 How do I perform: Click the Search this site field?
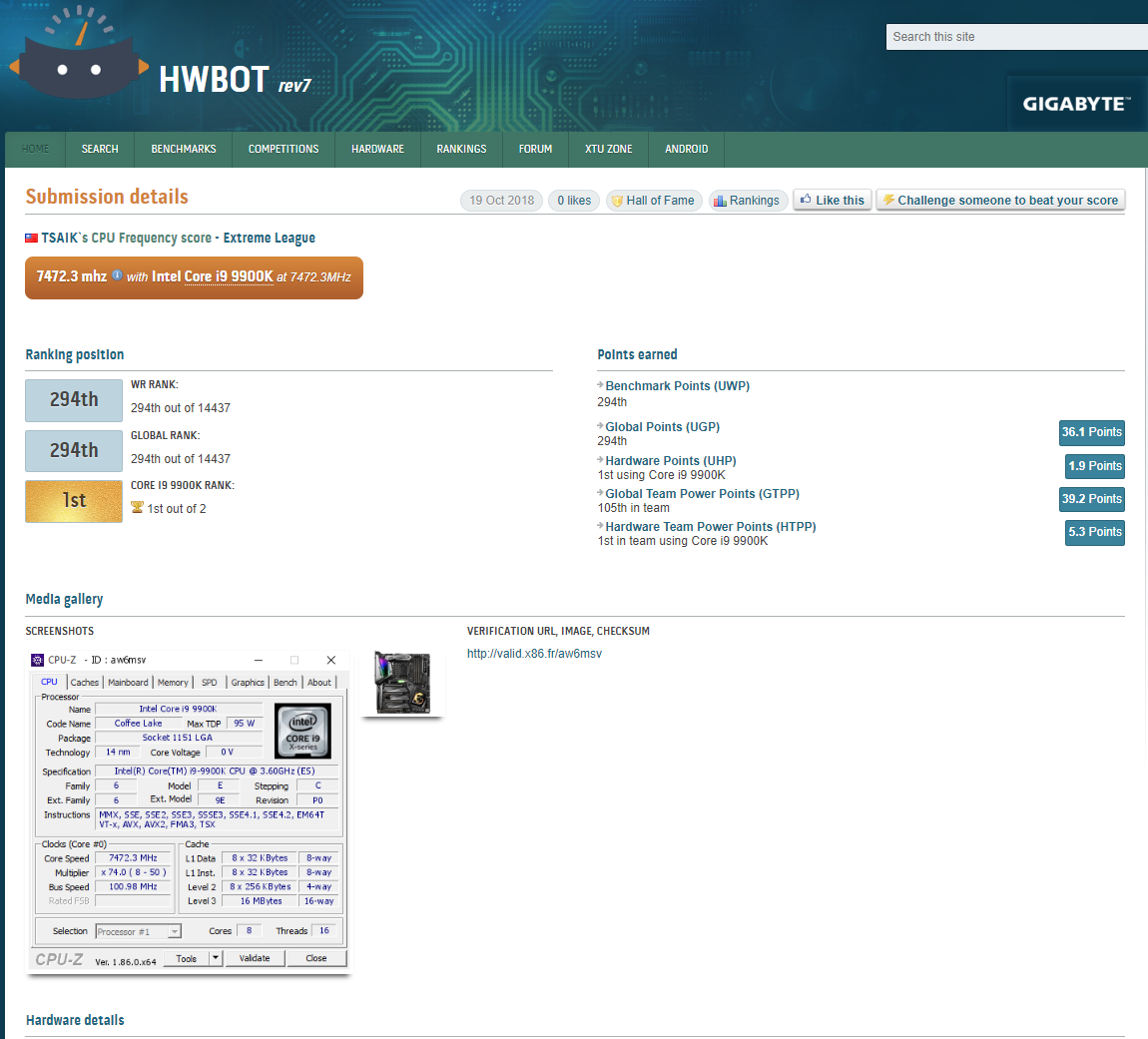point(1016,36)
